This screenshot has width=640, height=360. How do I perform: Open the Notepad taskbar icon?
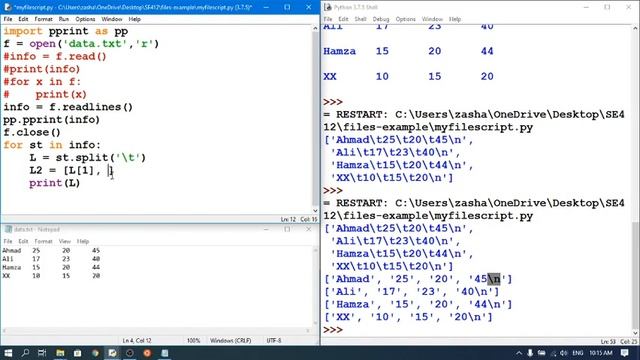pos(164,353)
